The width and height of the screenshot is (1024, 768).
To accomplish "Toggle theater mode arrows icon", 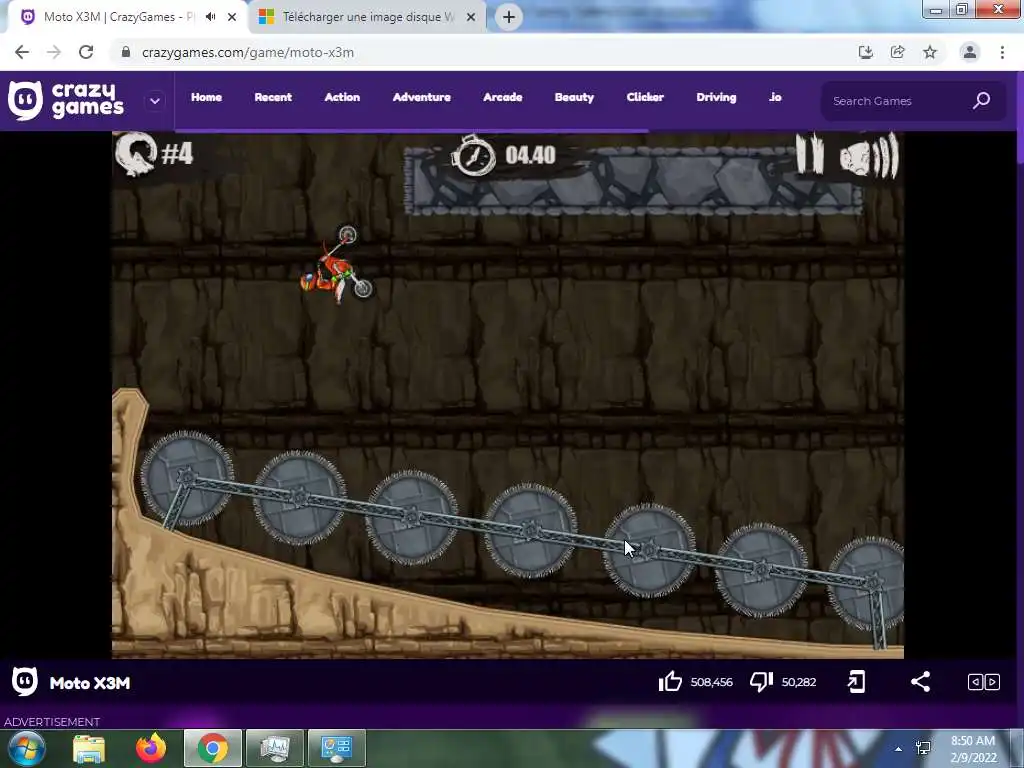I will point(984,682).
